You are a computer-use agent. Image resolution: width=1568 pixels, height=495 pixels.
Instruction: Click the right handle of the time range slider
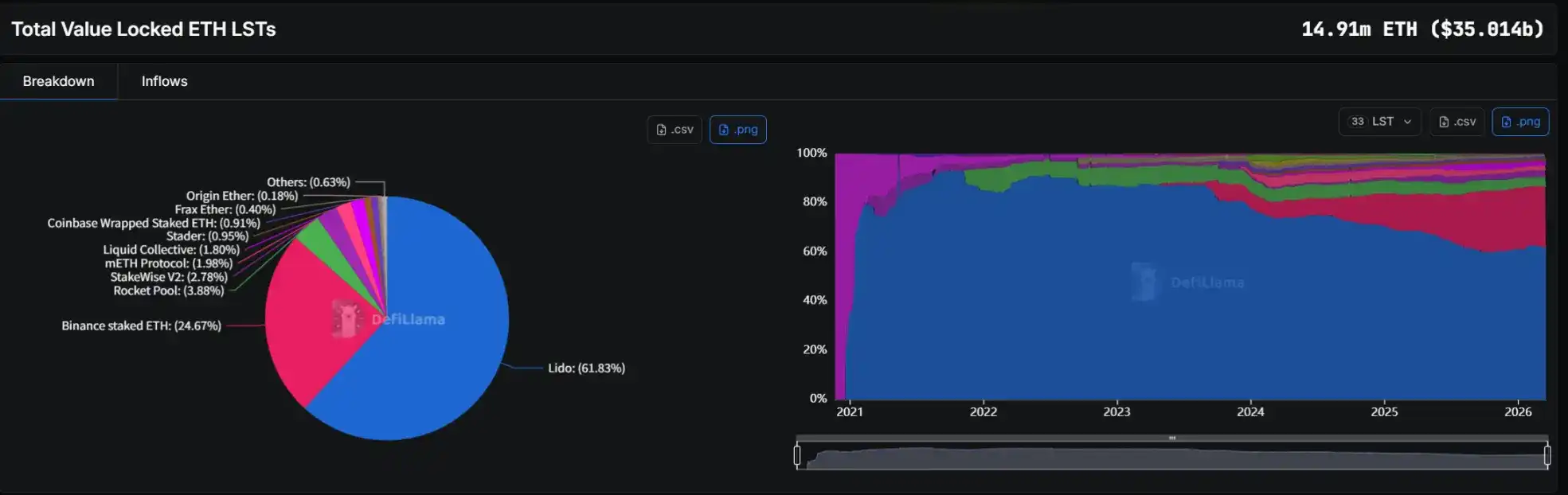pyautogui.click(x=1547, y=455)
